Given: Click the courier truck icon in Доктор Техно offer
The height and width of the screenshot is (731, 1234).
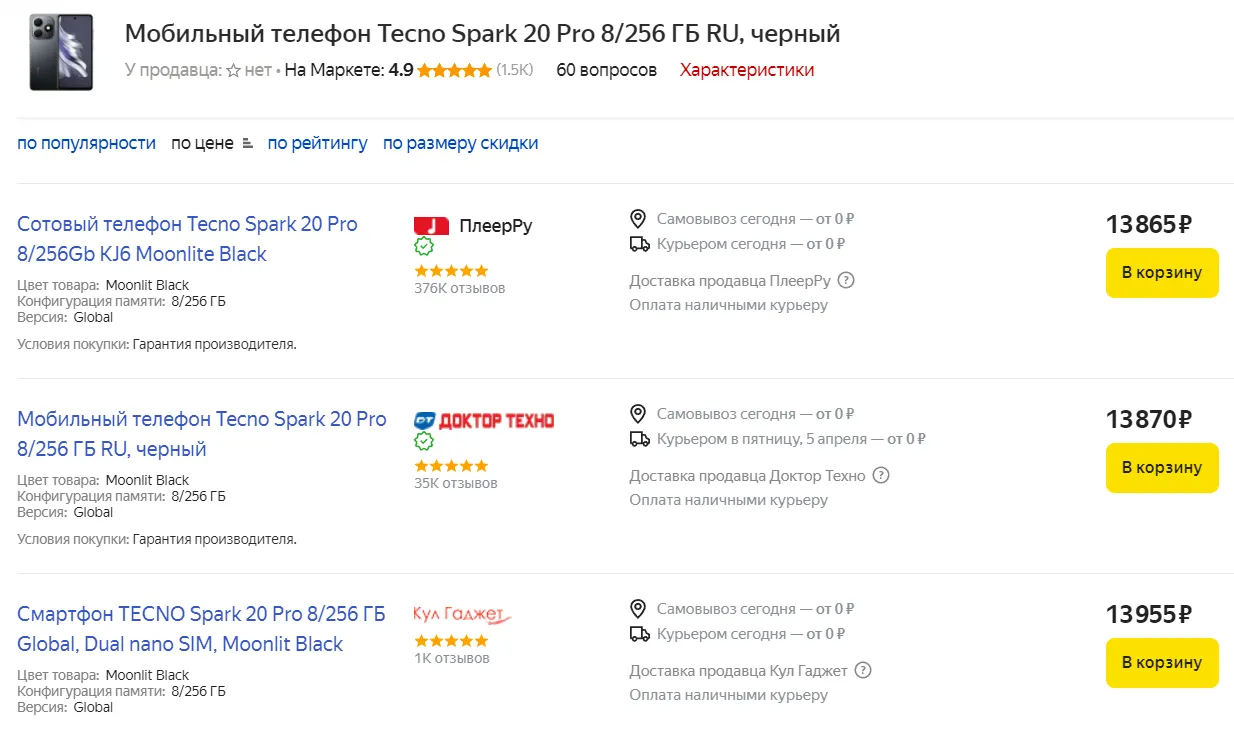Looking at the screenshot, I should (x=639, y=438).
